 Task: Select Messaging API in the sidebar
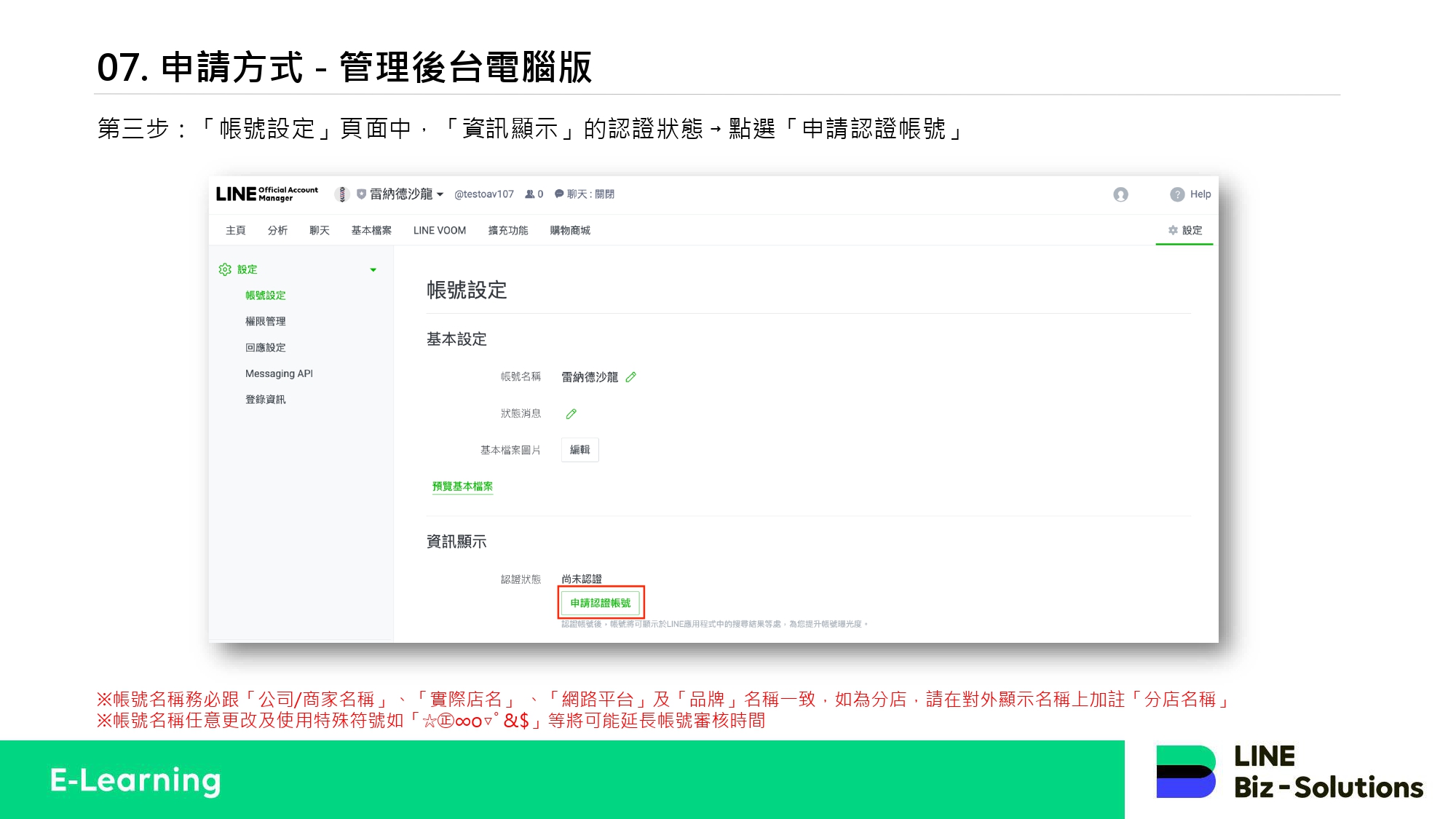279,373
